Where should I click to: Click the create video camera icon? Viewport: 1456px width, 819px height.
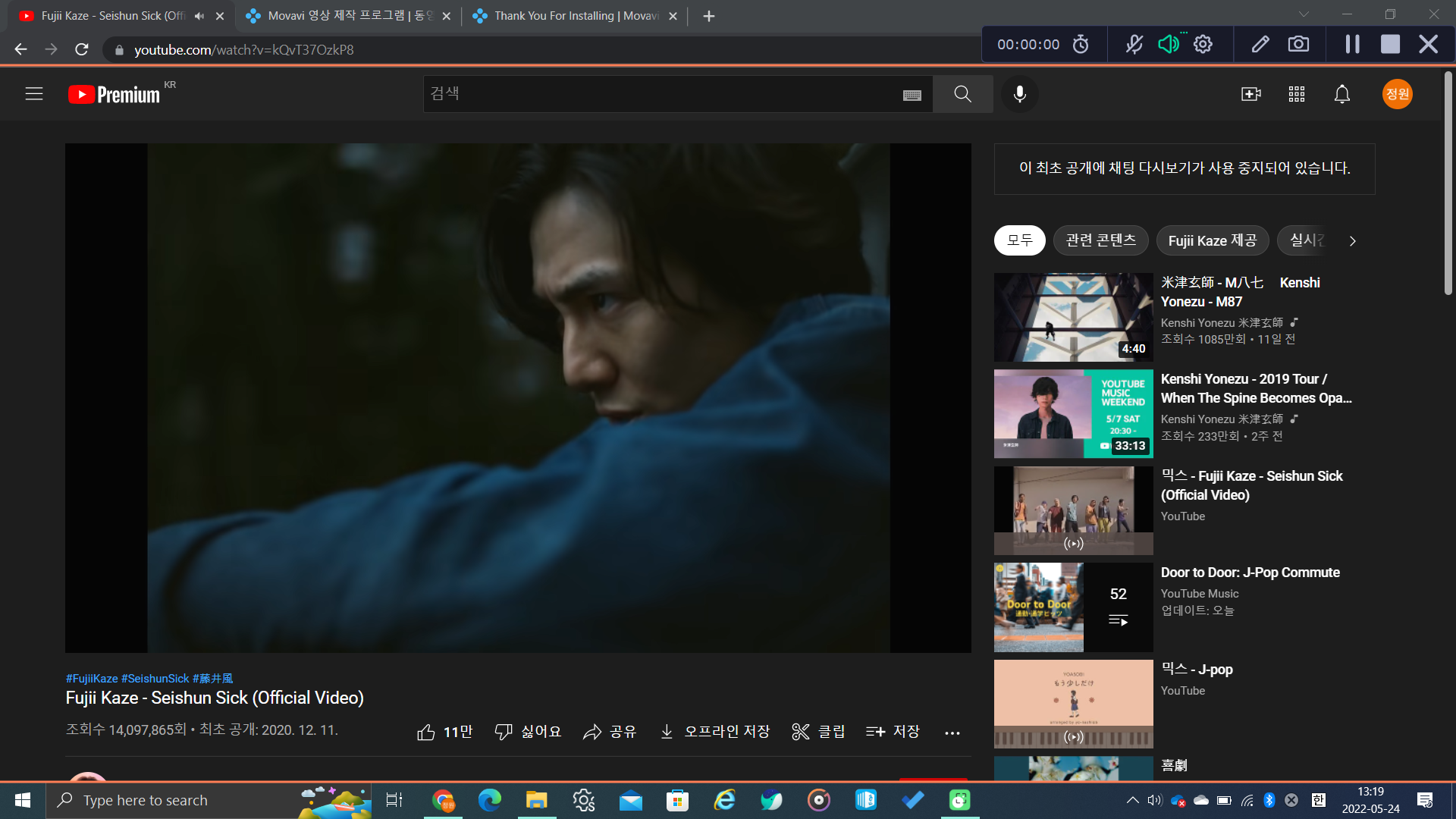click(x=1250, y=94)
